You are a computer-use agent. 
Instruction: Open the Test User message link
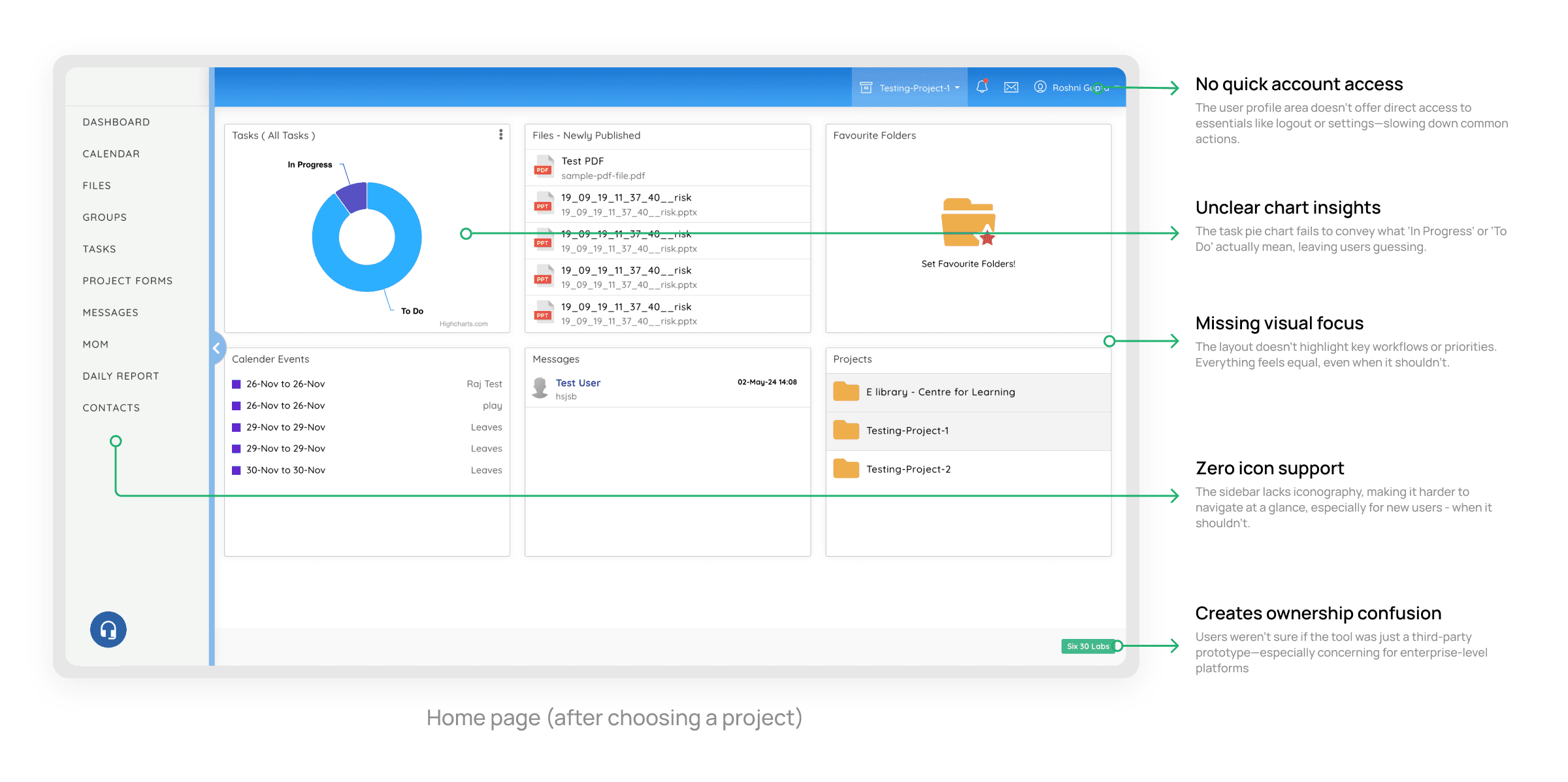(x=578, y=383)
